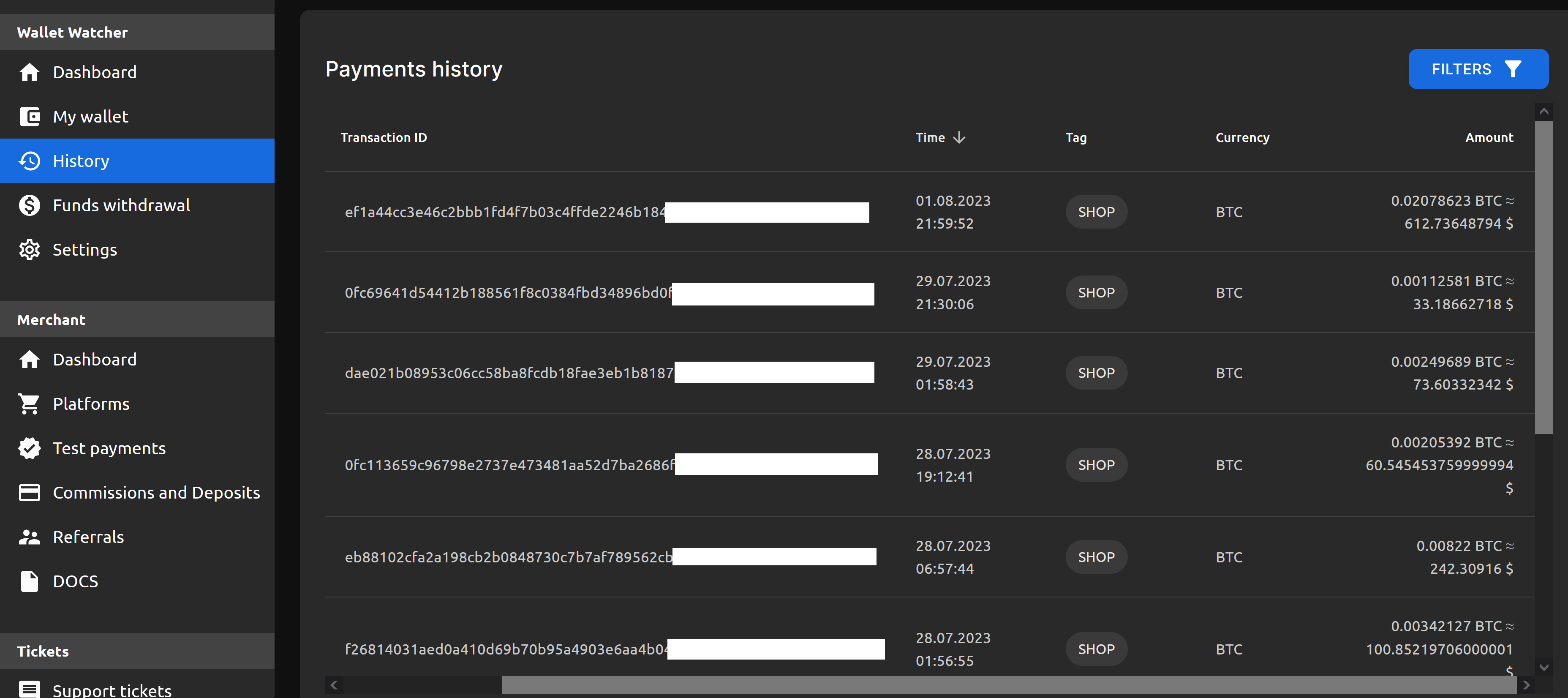
Task: Open Wallet Watcher Dashboard menu item
Action: point(94,73)
